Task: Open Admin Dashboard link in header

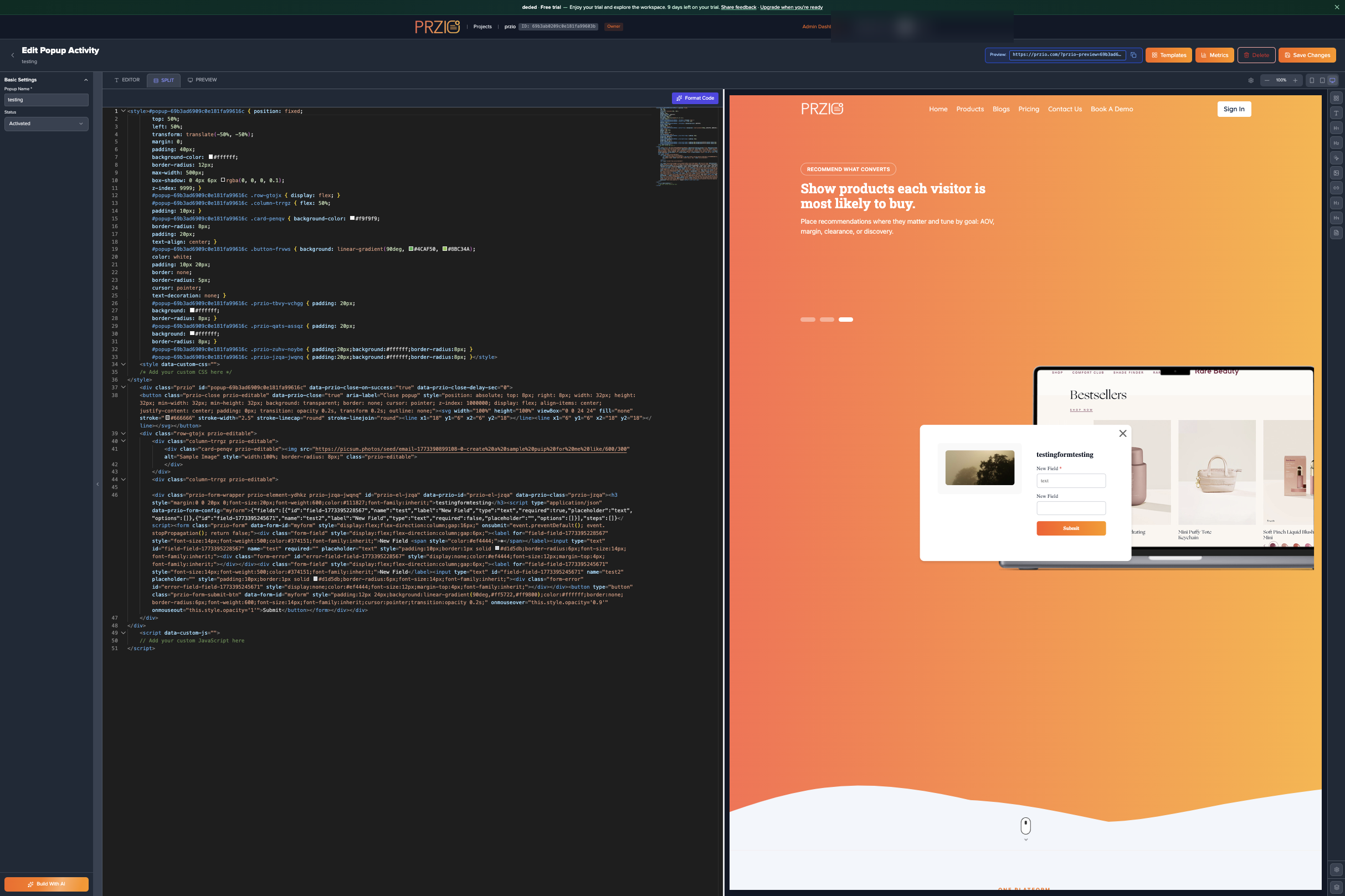Action: pyautogui.click(x=817, y=27)
